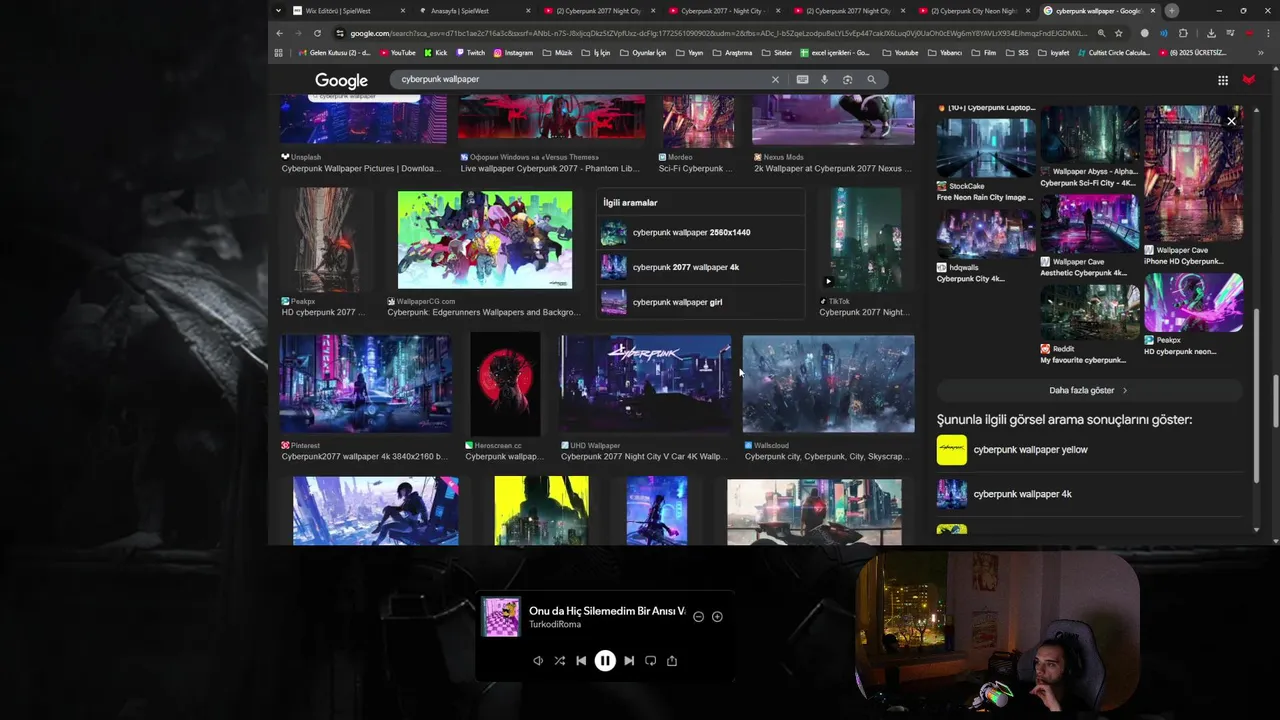Clear the Google search box text
Screen dimensions: 1280x720
click(775, 79)
